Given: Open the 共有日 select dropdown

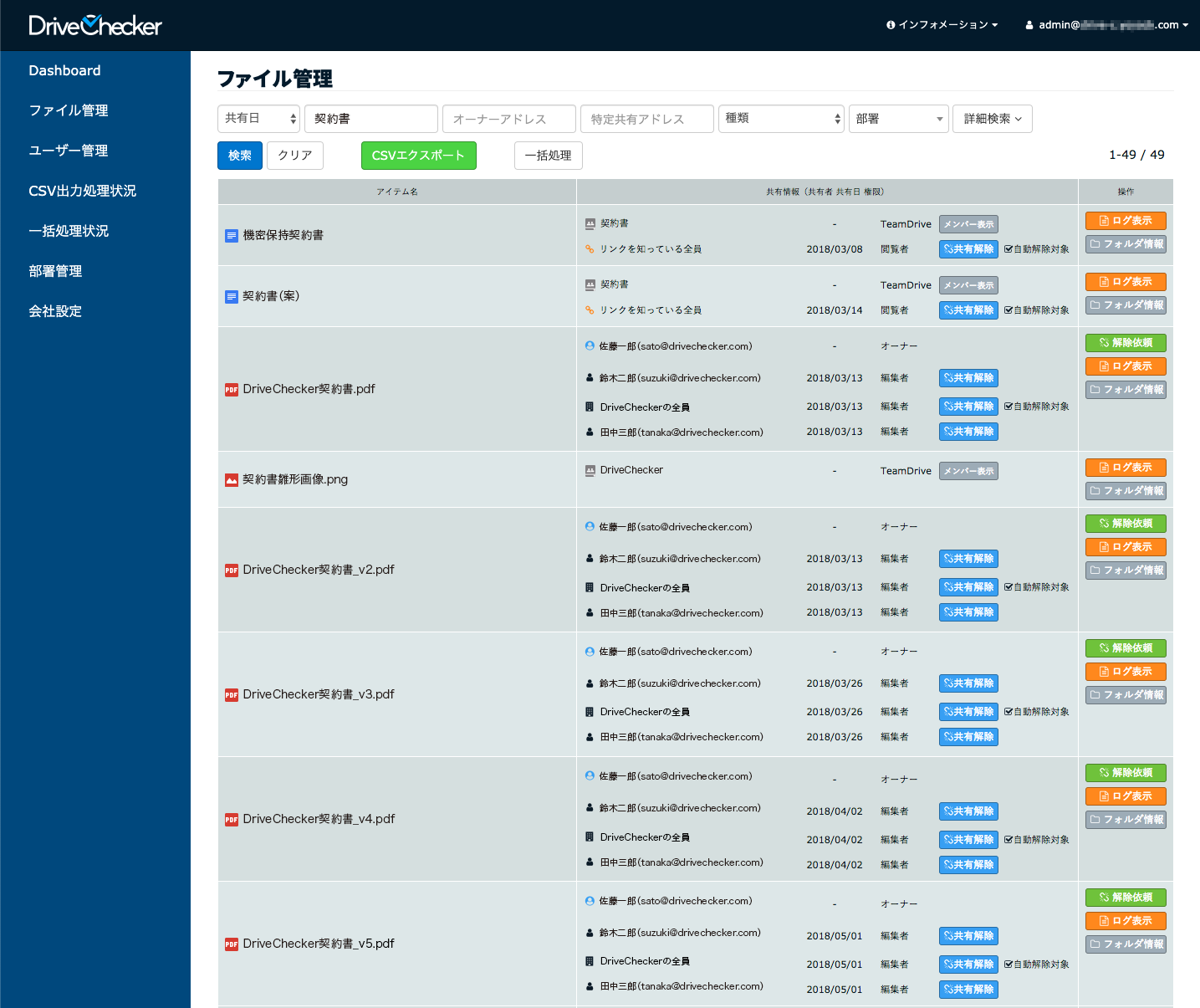Looking at the screenshot, I should pyautogui.click(x=258, y=119).
